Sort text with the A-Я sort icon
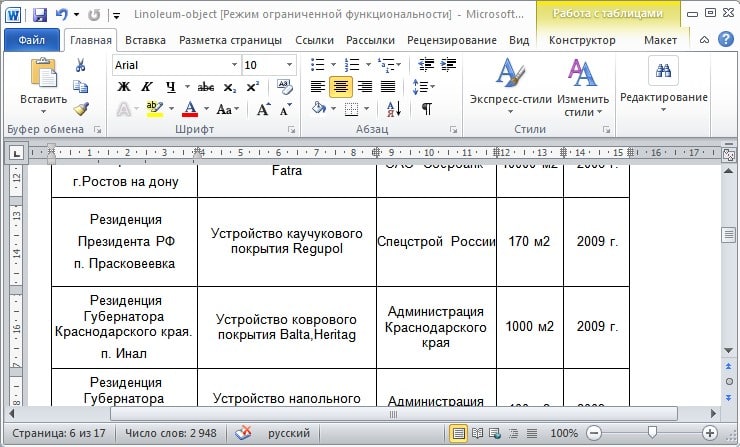This screenshot has height=447, width=740. pyautogui.click(x=393, y=109)
